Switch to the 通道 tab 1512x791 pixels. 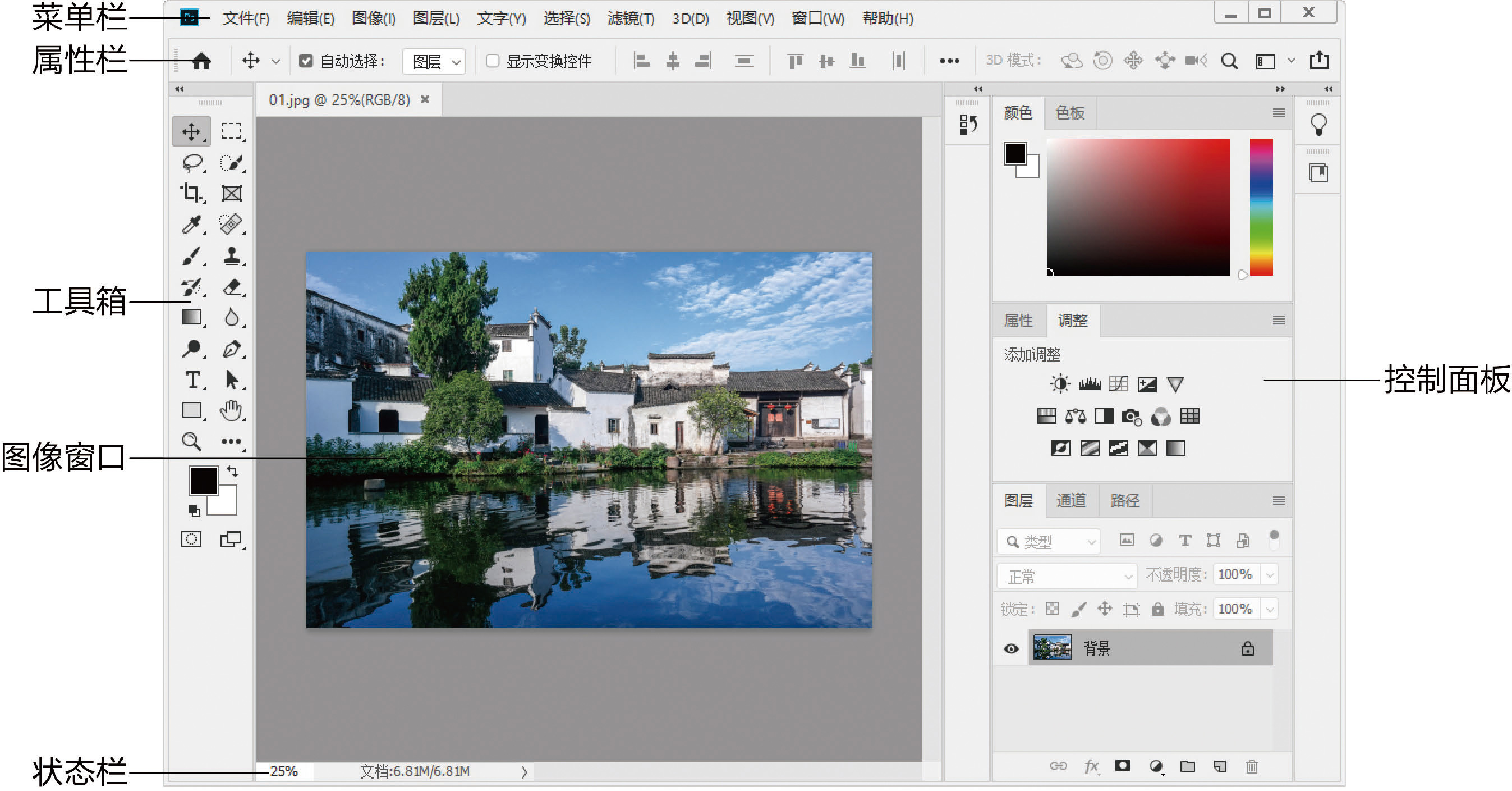tap(1070, 501)
